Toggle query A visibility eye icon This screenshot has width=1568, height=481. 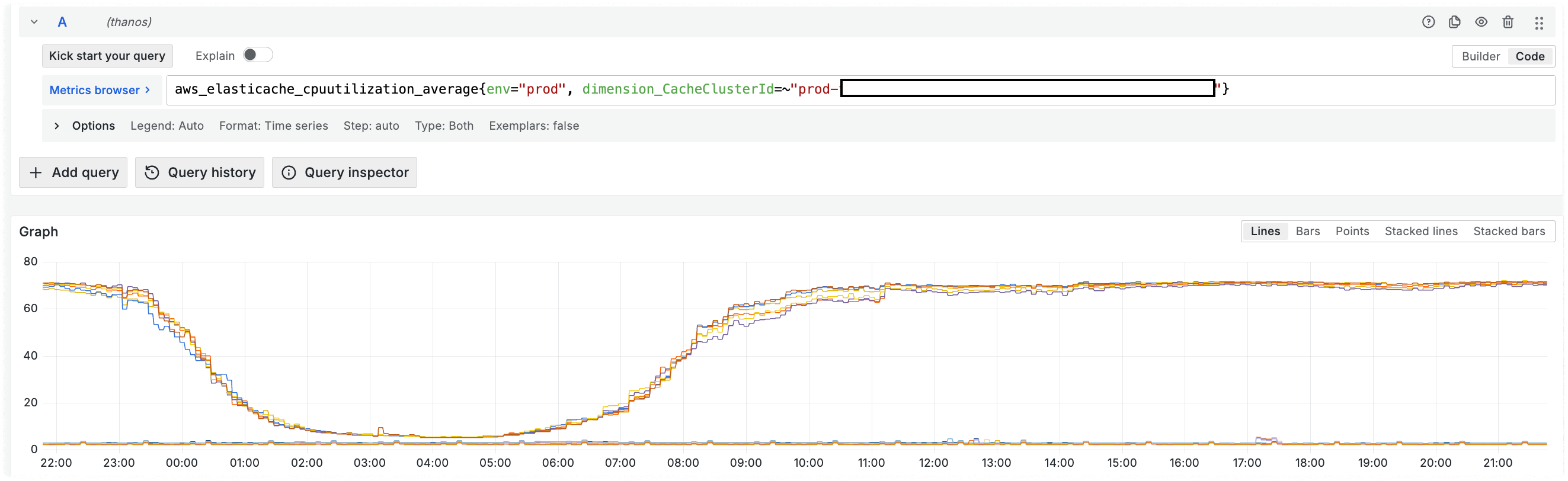point(1481,22)
